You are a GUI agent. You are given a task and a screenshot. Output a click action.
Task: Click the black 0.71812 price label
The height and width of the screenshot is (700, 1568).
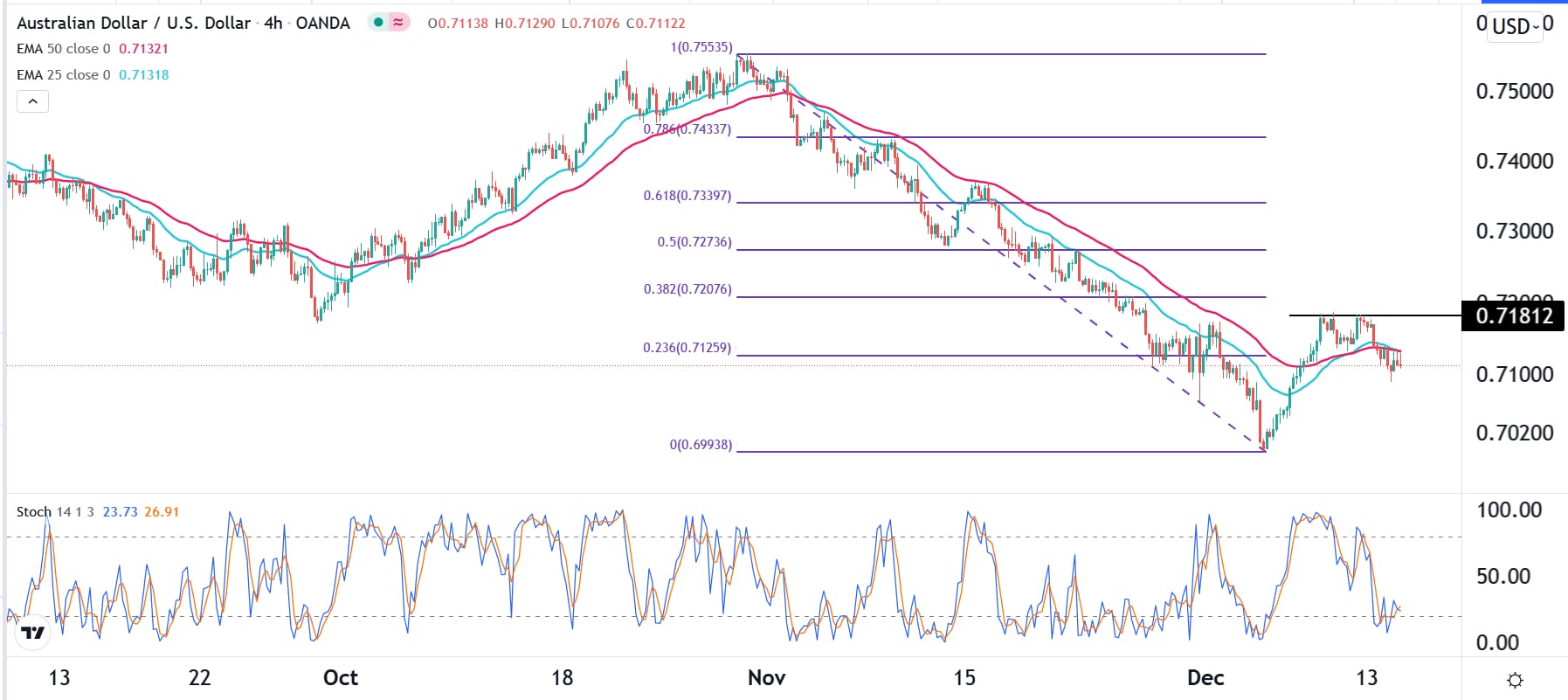(1514, 315)
